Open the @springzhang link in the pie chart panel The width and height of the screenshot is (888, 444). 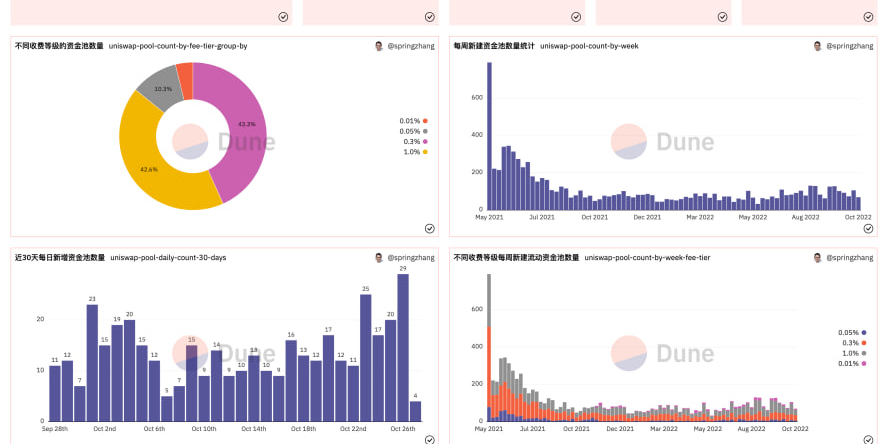tap(411, 46)
